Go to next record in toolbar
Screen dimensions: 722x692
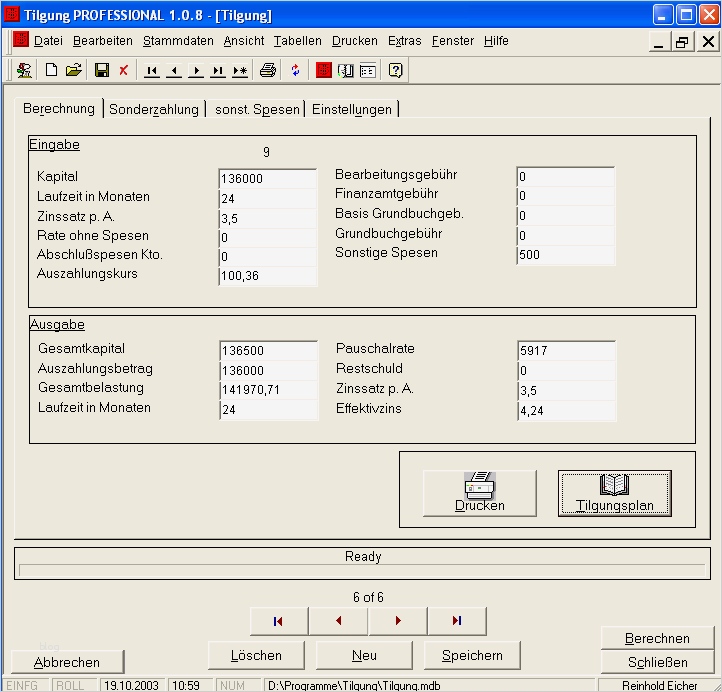(x=196, y=70)
